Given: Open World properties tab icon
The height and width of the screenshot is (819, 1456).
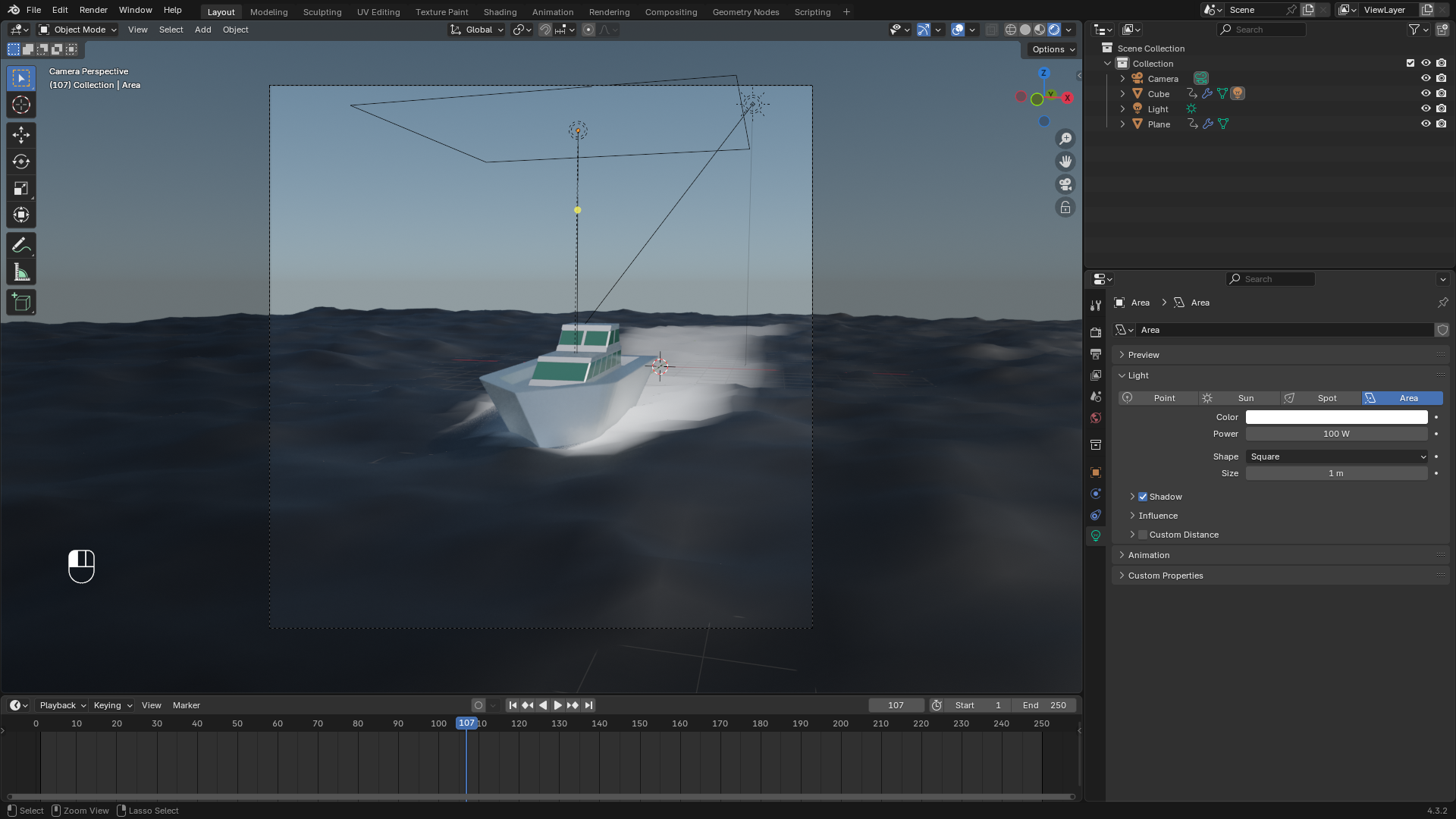Looking at the screenshot, I should [x=1096, y=418].
